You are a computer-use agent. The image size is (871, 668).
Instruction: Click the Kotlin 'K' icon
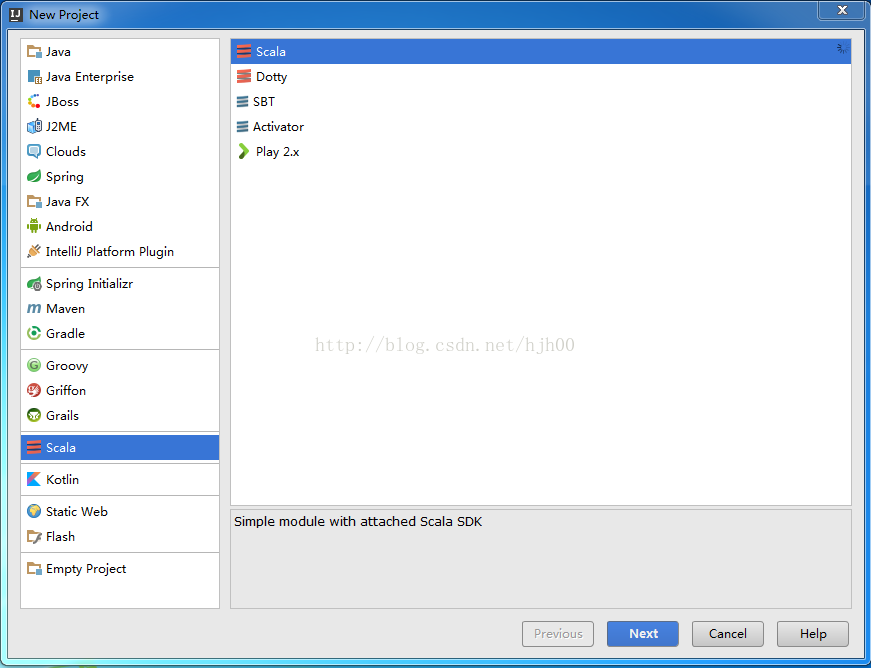34,480
